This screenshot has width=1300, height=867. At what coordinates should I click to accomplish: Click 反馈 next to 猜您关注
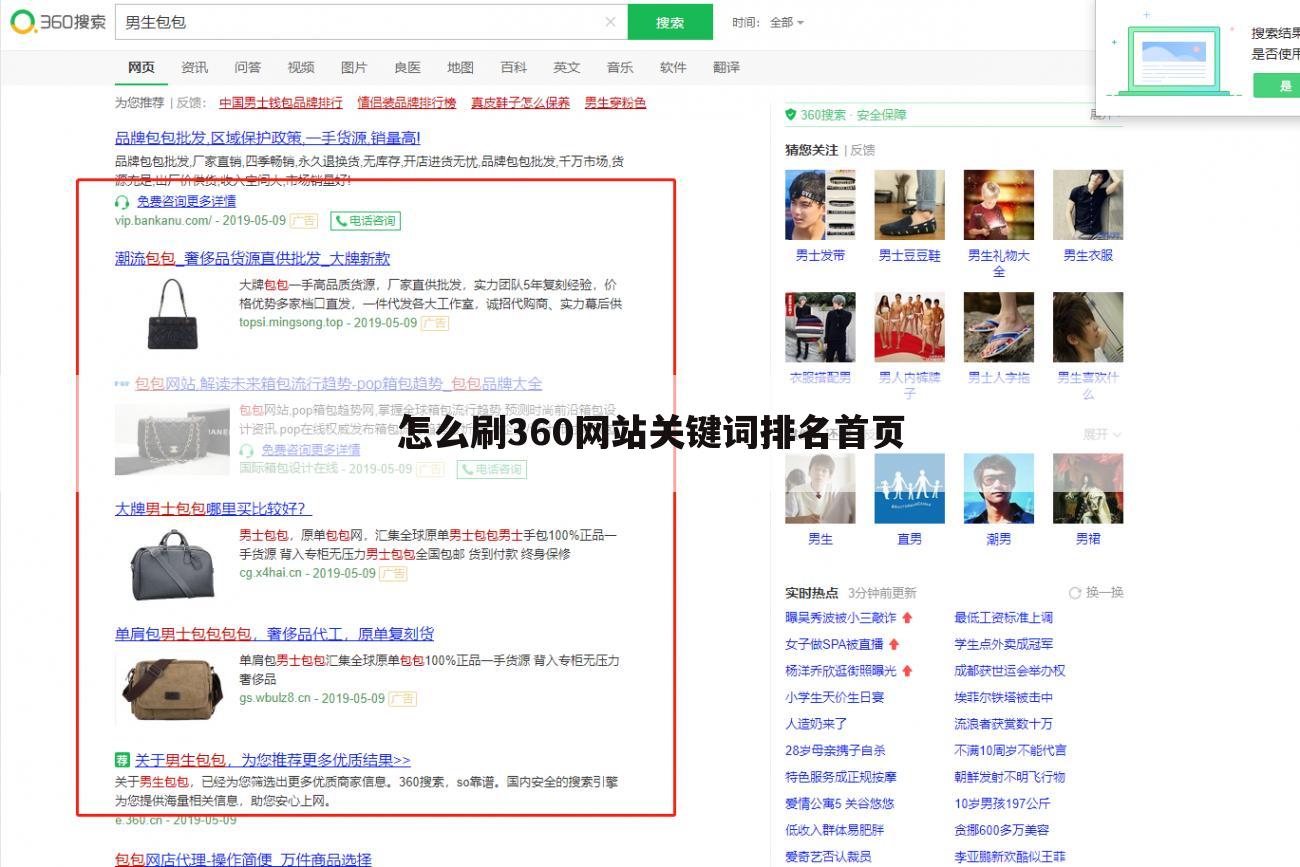pyautogui.click(x=863, y=150)
